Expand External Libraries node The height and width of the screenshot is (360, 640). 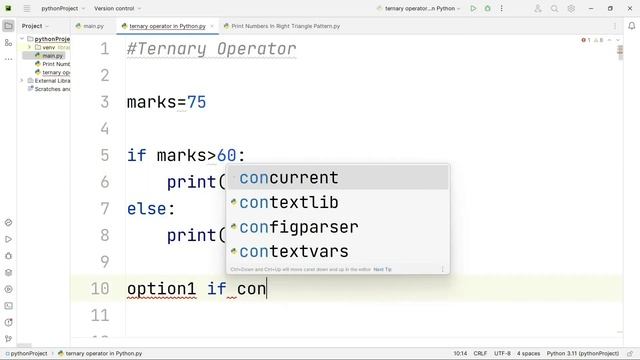(x=22, y=81)
